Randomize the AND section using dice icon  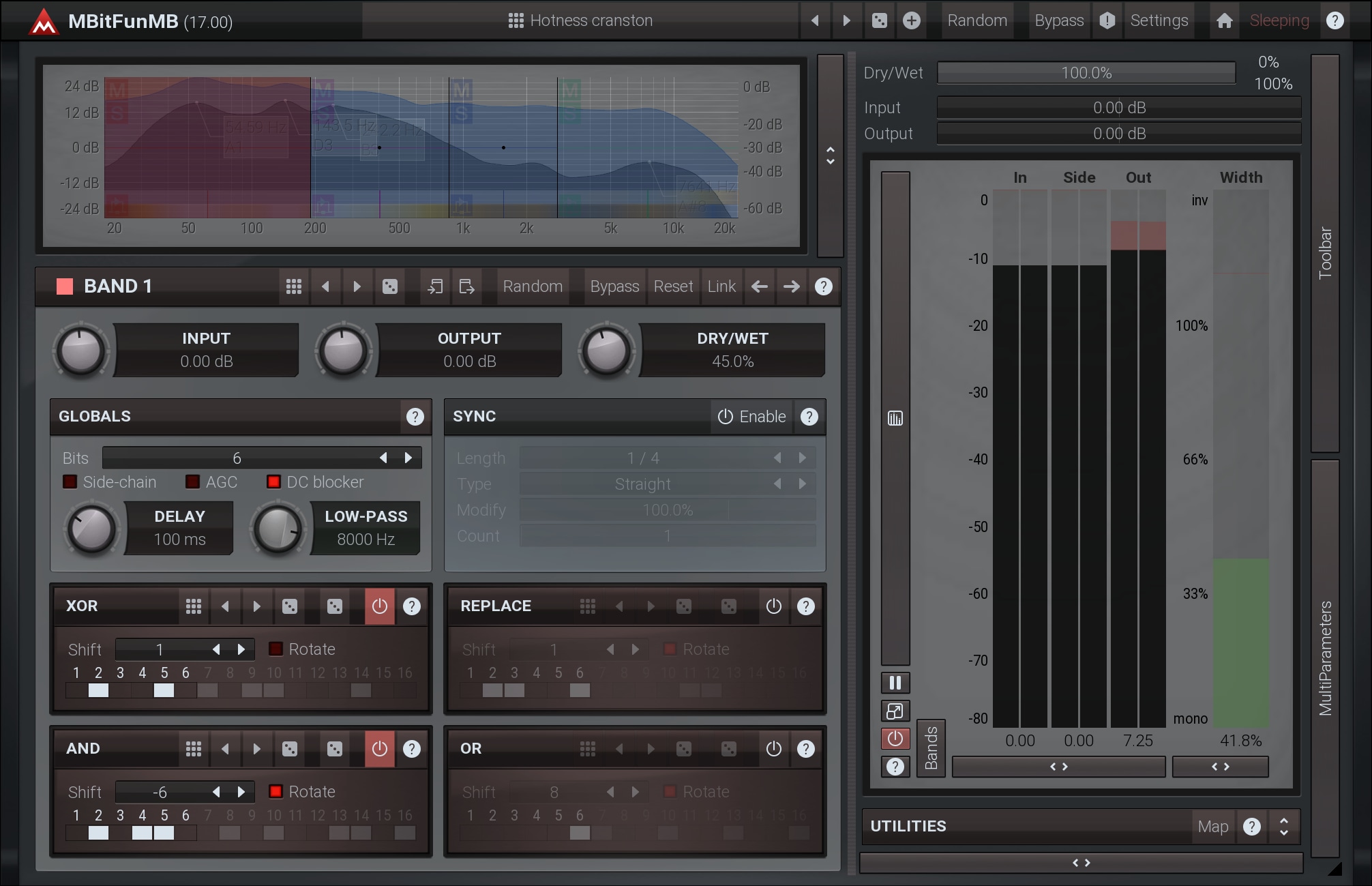(290, 749)
